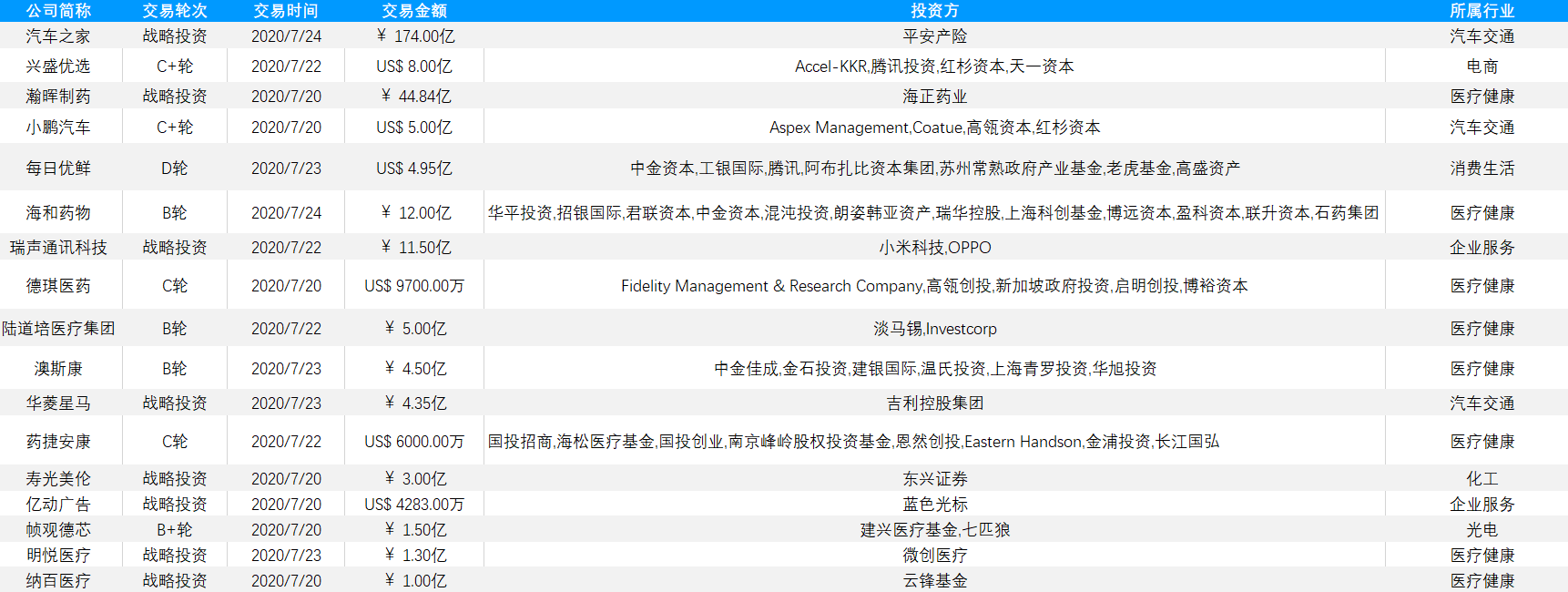
Task: Click the US$ 8.00亿 amount cell
Action: pyautogui.click(x=414, y=66)
